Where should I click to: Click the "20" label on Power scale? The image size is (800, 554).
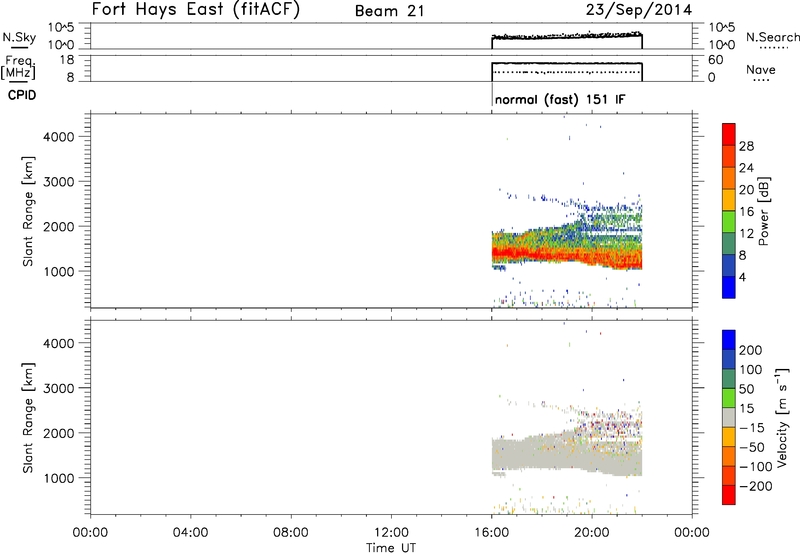coord(746,190)
